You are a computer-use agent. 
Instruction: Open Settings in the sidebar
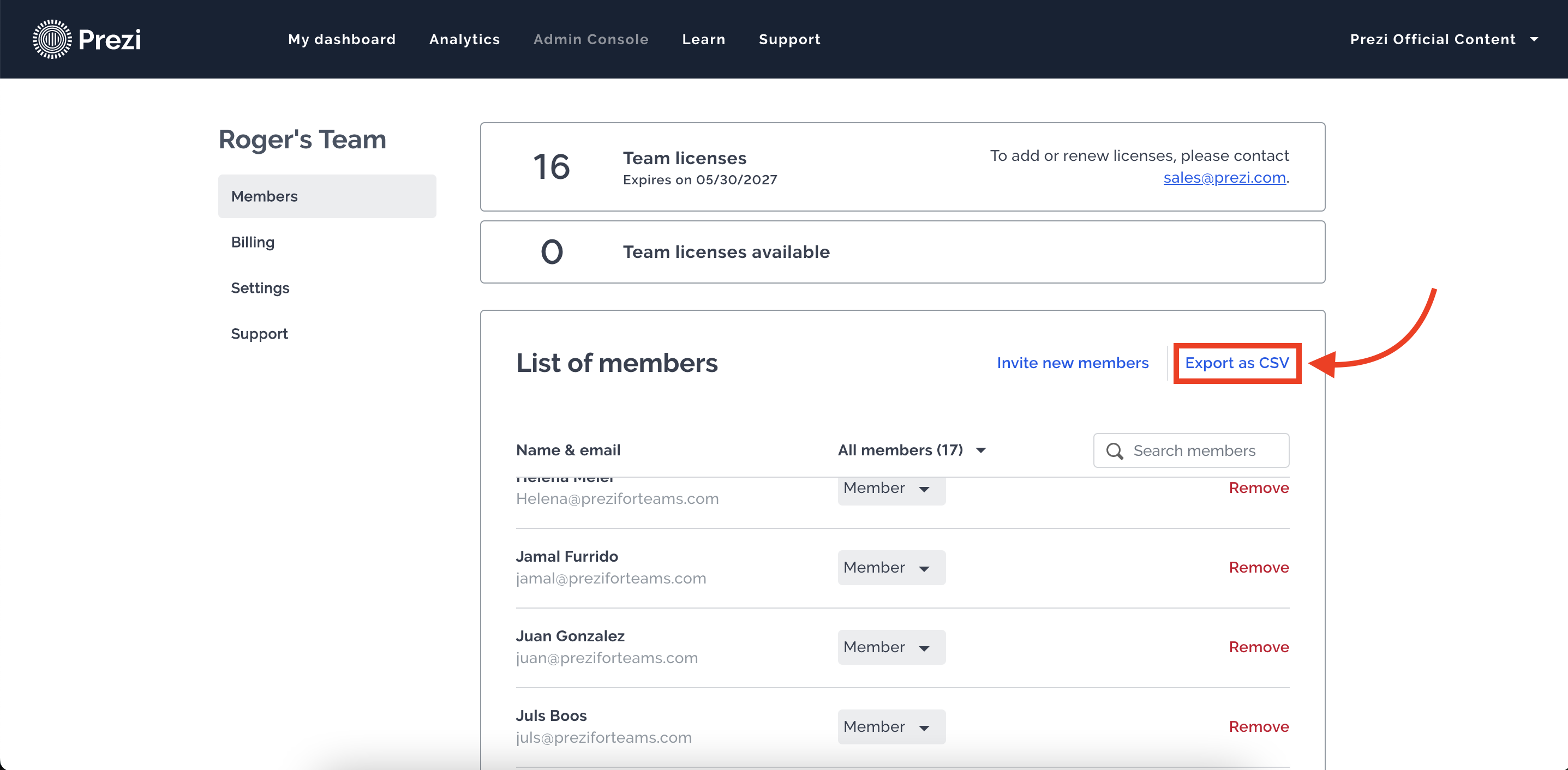(260, 288)
